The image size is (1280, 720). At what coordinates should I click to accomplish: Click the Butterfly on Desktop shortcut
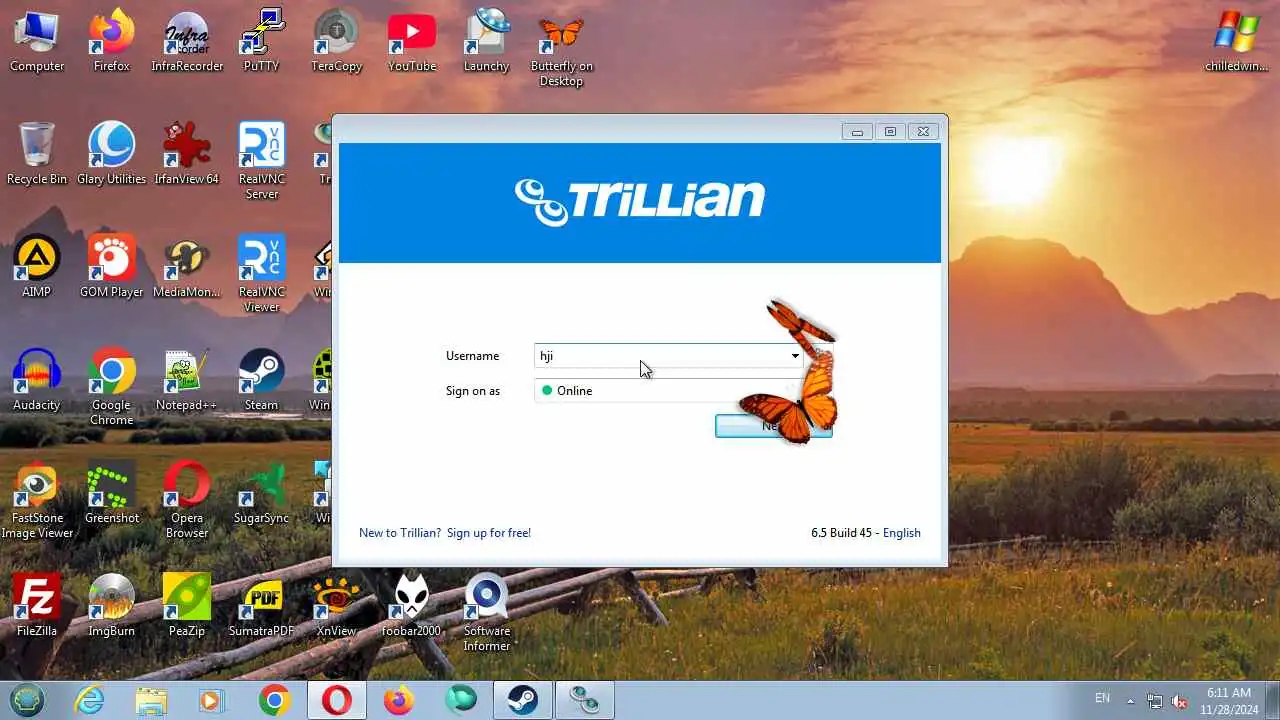pyautogui.click(x=561, y=49)
